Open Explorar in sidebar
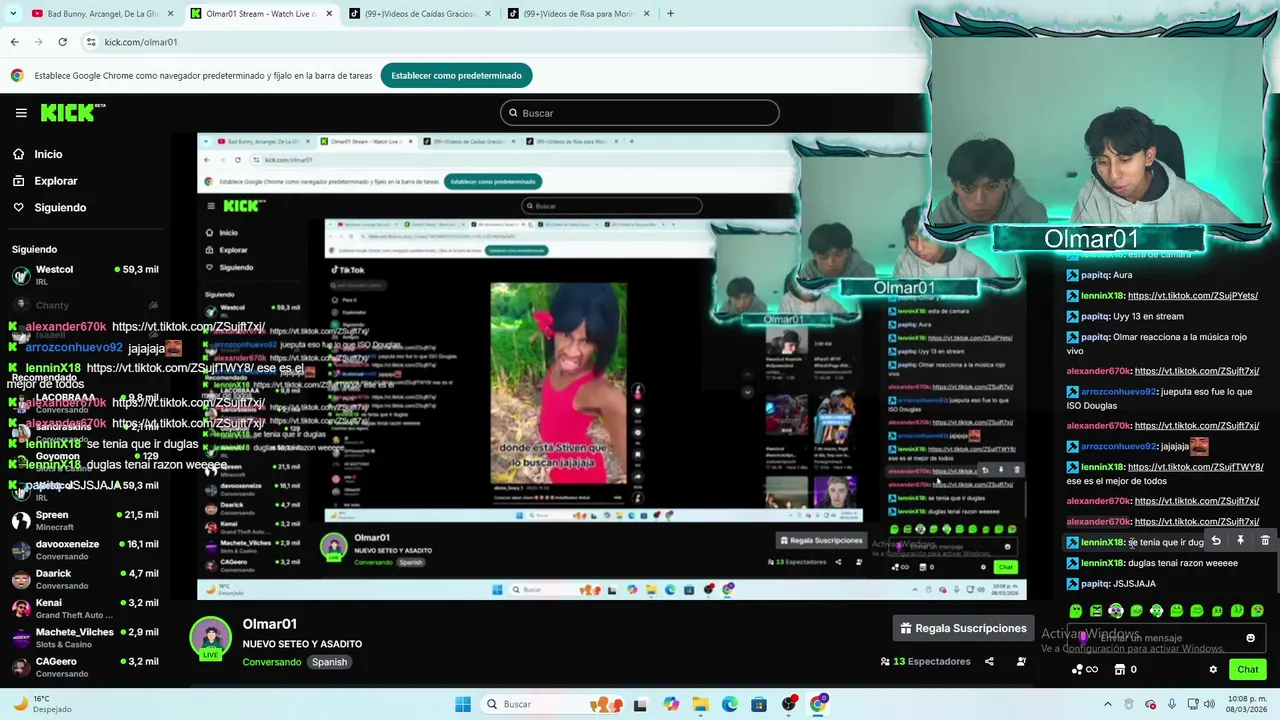The image size is (1280, 720). [46, 181]
